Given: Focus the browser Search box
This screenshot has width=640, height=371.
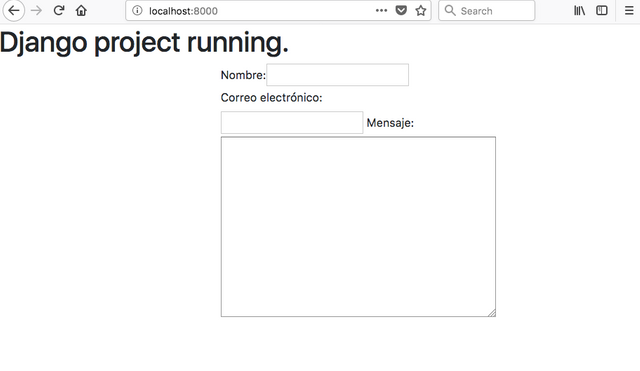Looking at the screenshot, I should [487, 11].
